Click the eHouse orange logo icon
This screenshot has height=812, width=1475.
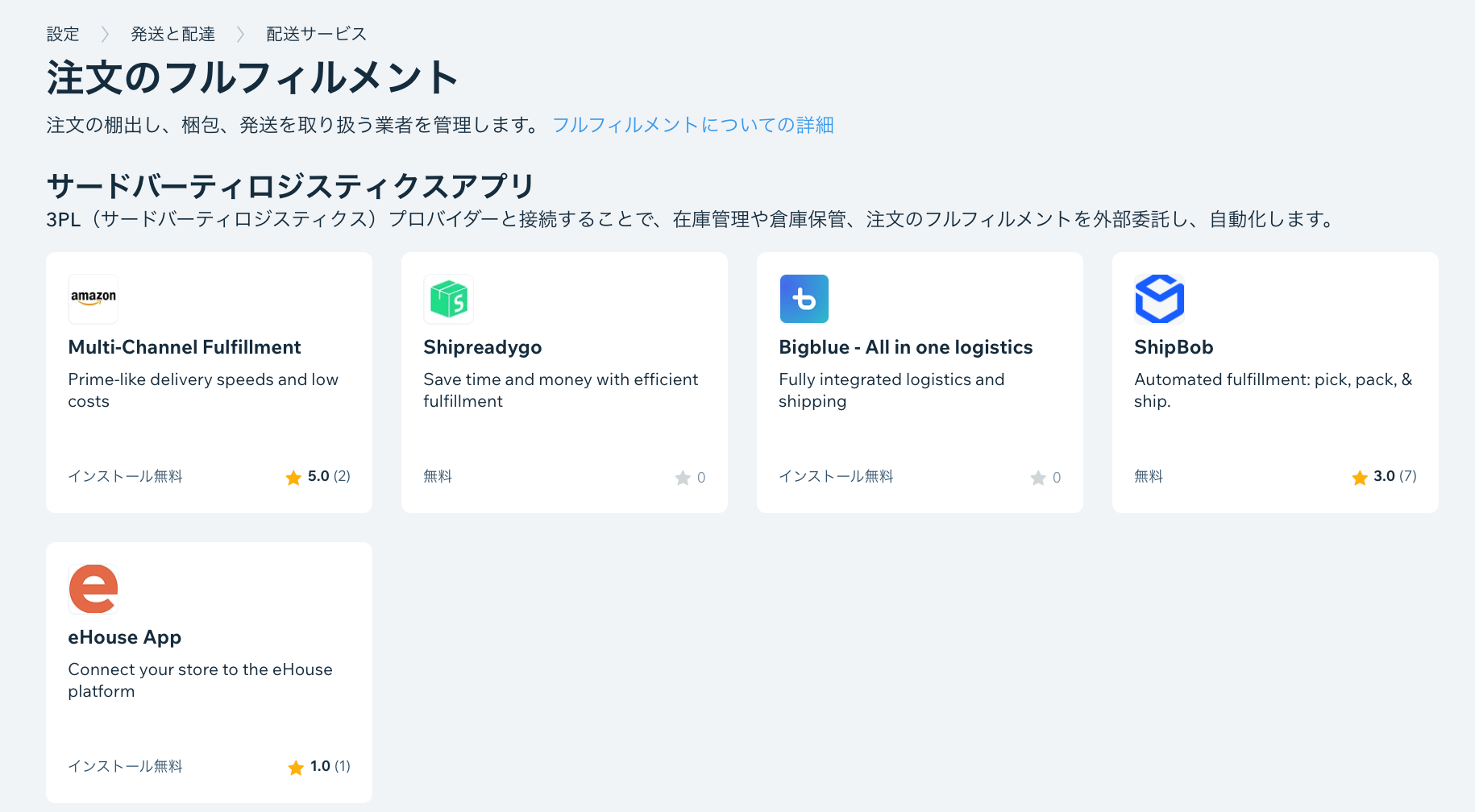point(93,589)
